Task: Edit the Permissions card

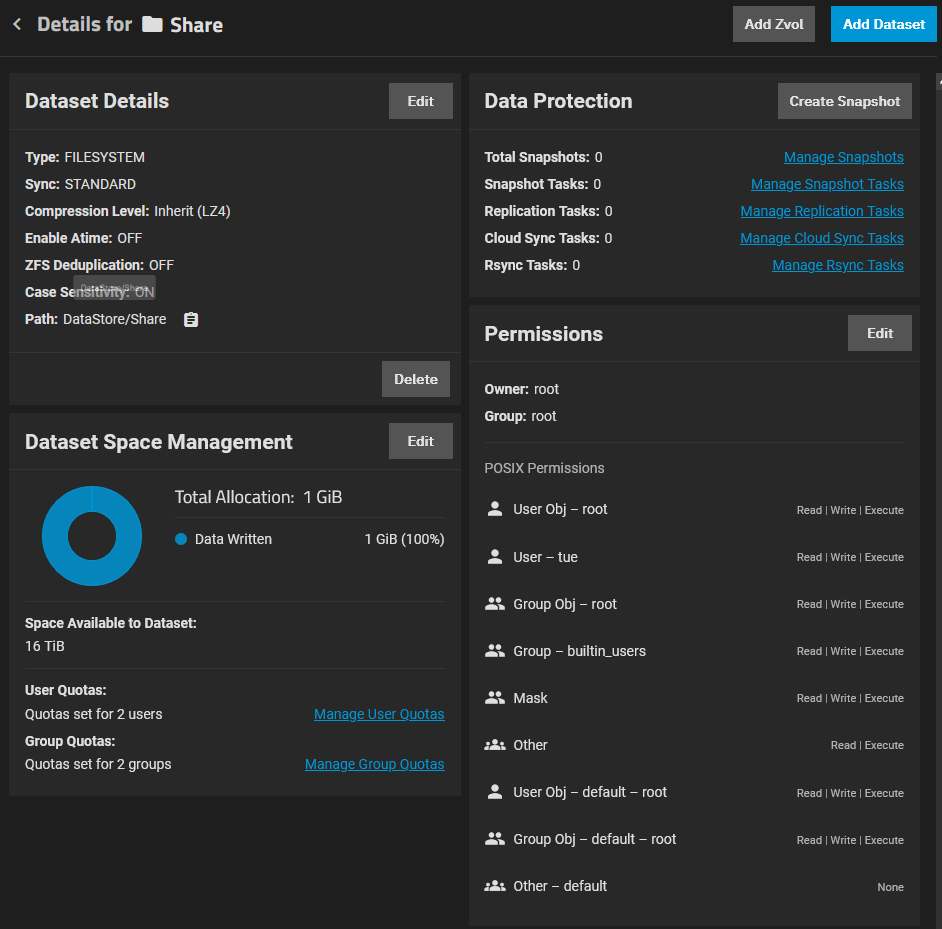Action: tap(880, 333)
